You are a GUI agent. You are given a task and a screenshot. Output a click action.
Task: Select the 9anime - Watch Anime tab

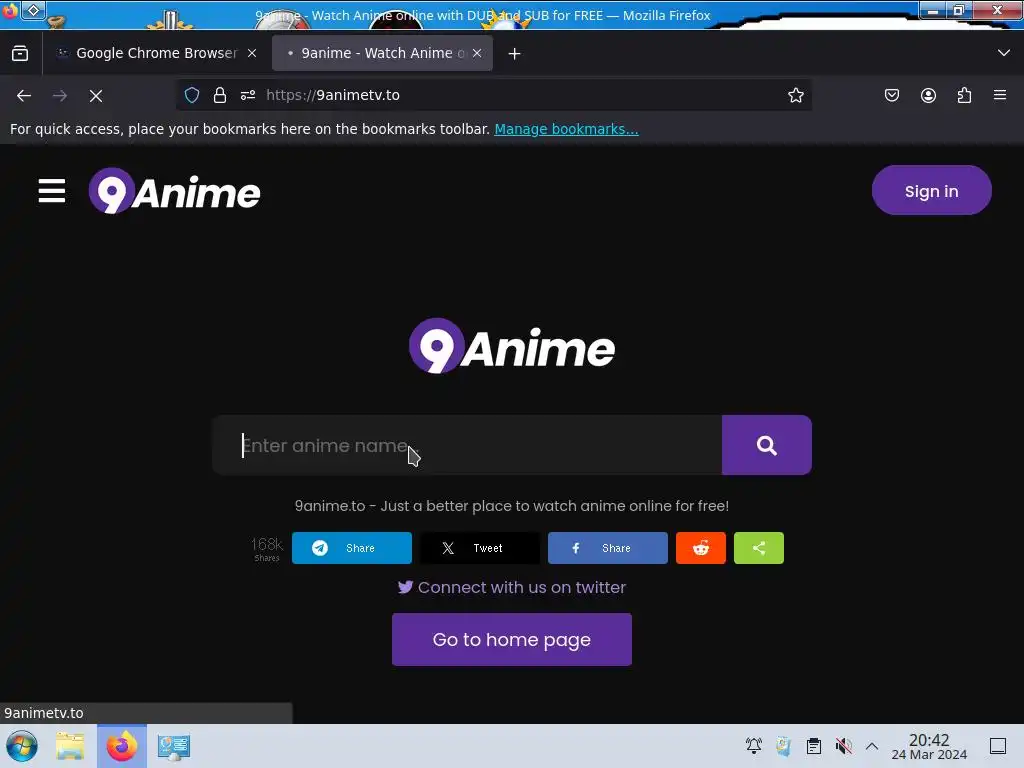point(383,53)
